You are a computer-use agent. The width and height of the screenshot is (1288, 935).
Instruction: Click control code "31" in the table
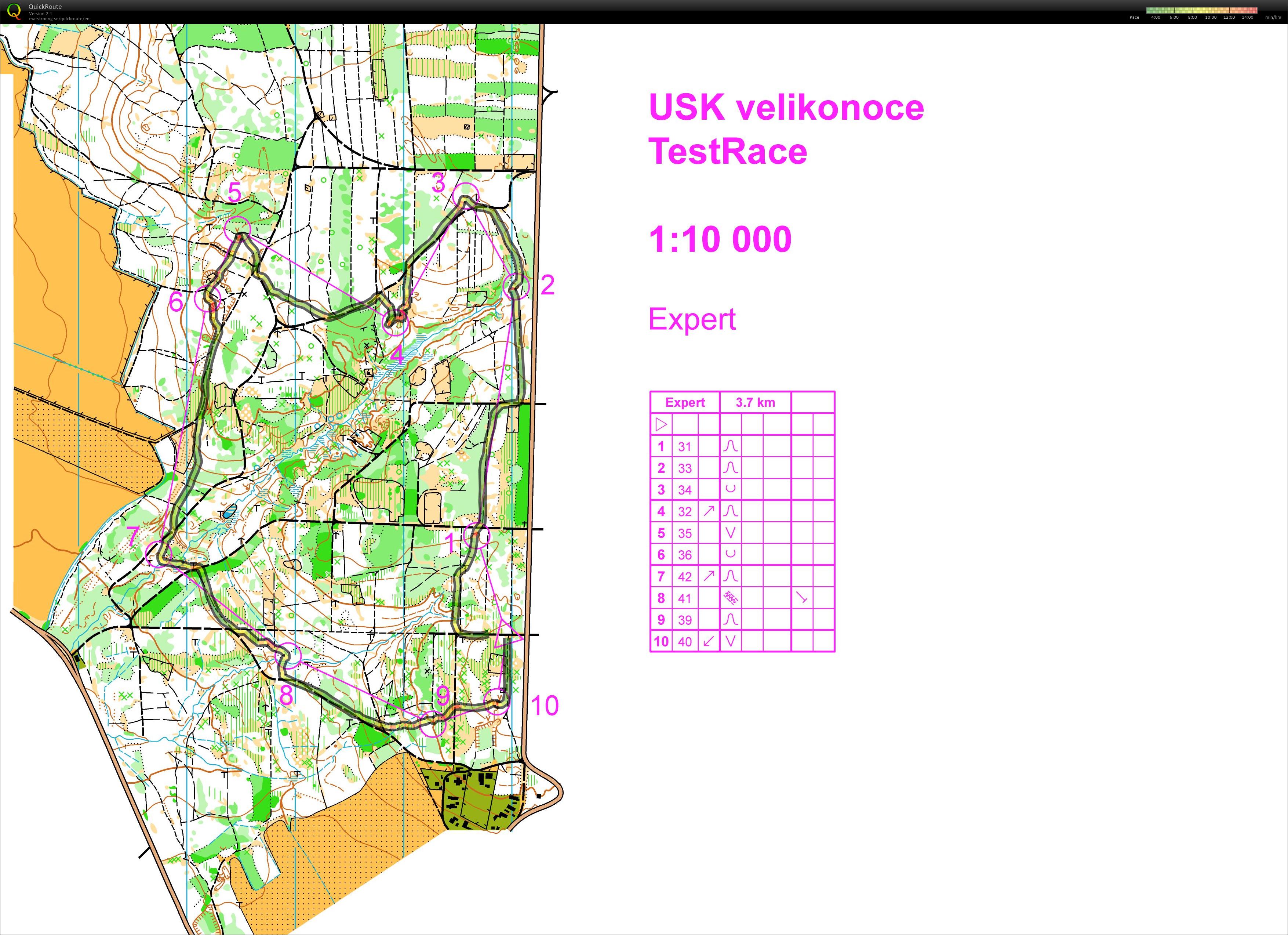[x=685, y=447]
